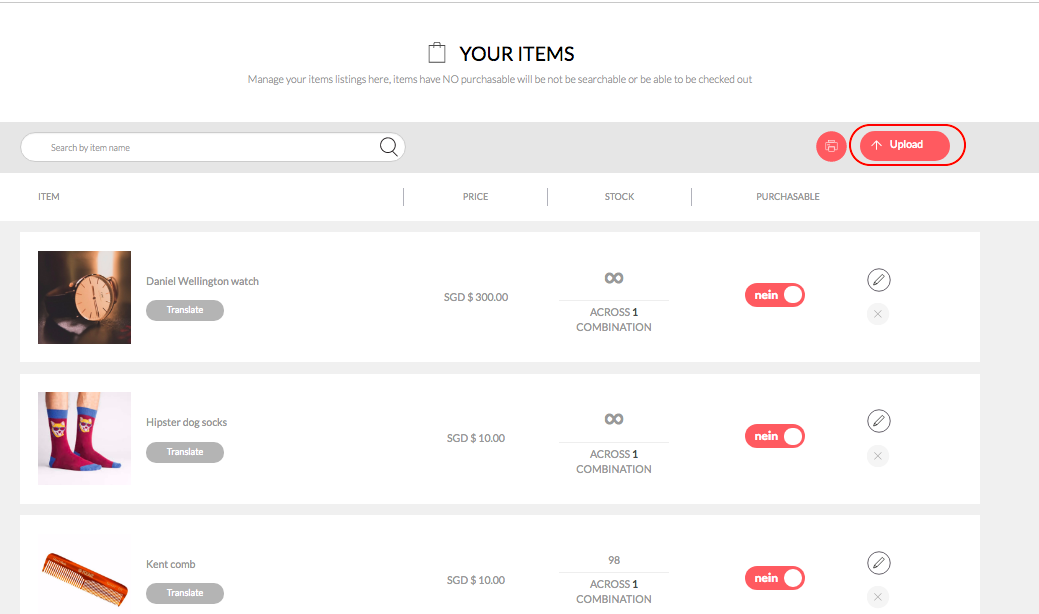Translate the Kent comb listing

[185, 593]
